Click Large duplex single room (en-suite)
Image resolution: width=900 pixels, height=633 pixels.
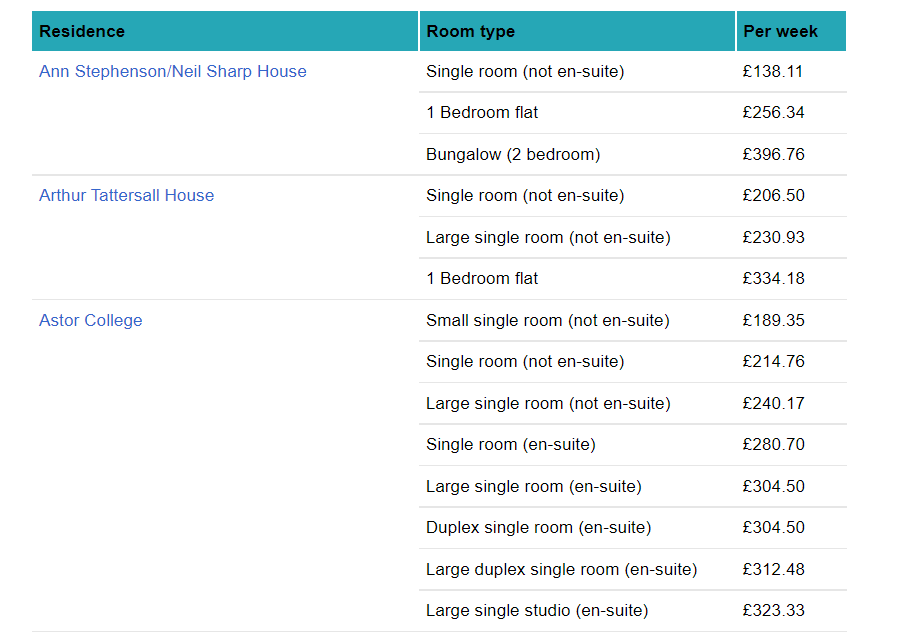click(561, 570)
